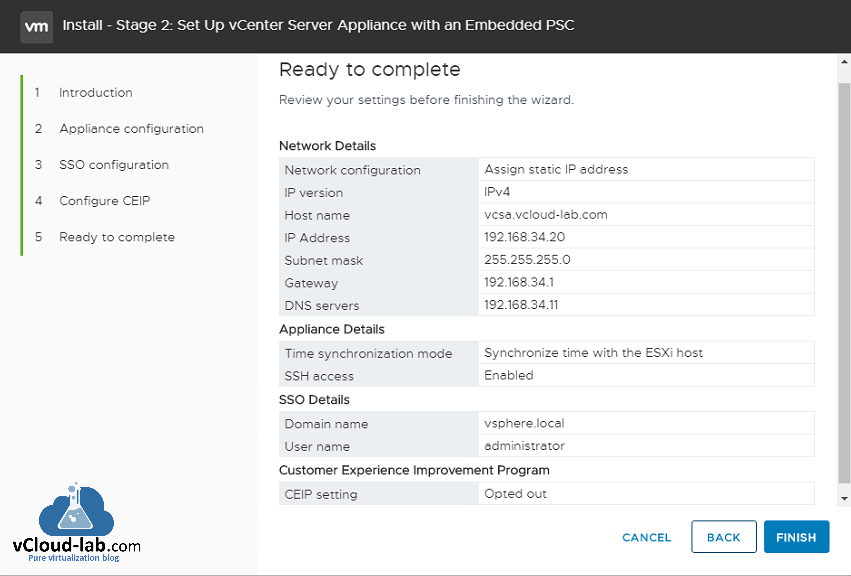Click the SSH access Enabled value
Screen dimensions: 851x576
(x=508, y=376)
